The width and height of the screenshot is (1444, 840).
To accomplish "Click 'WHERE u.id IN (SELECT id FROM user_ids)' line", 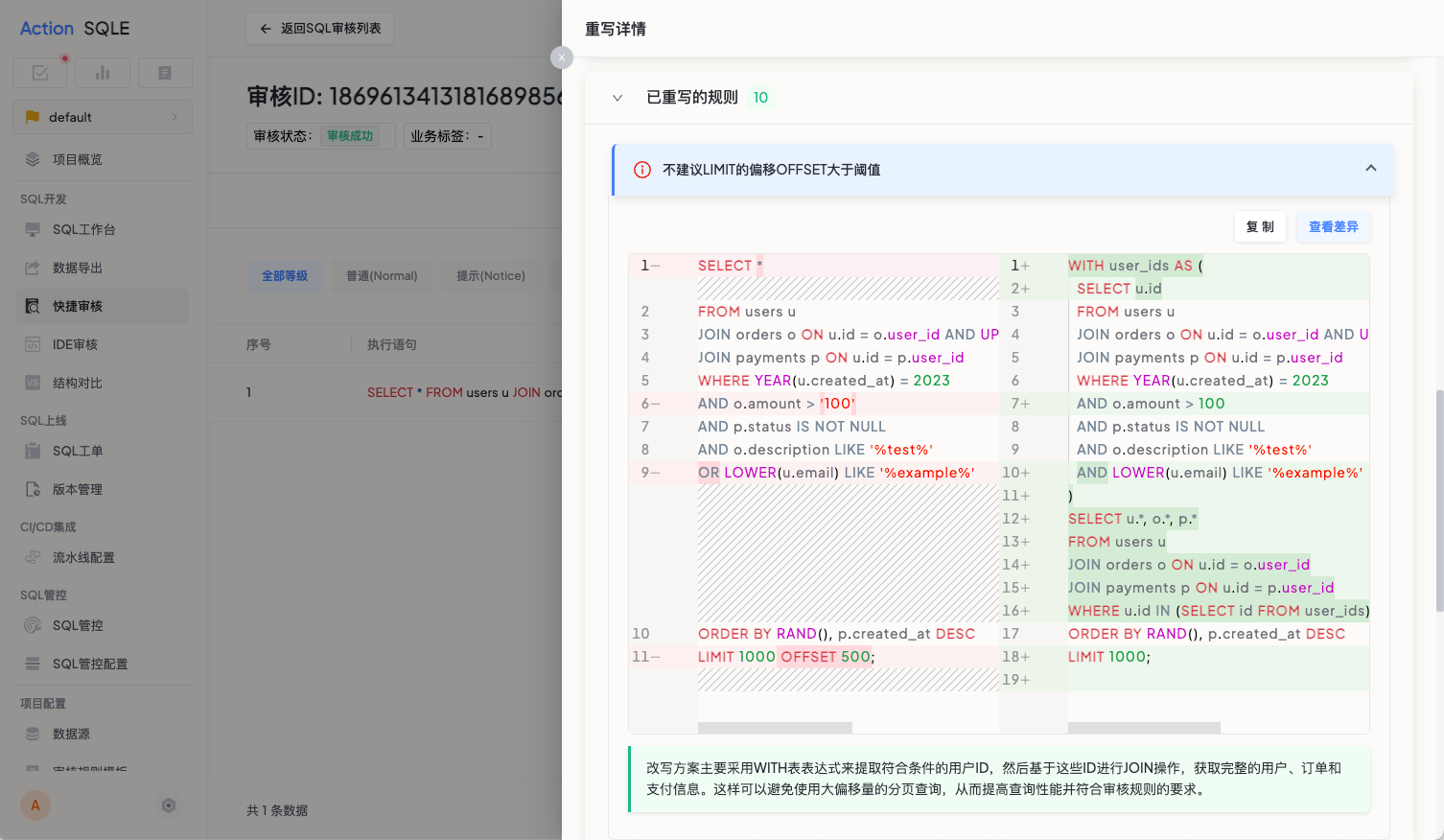I will pos(1219,611).
